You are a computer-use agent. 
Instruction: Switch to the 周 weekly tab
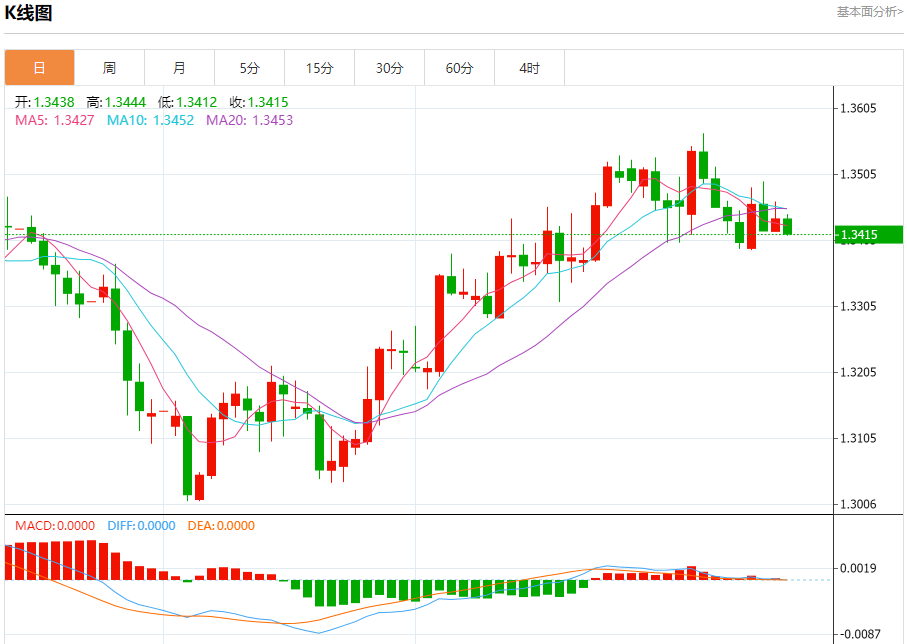109,68
